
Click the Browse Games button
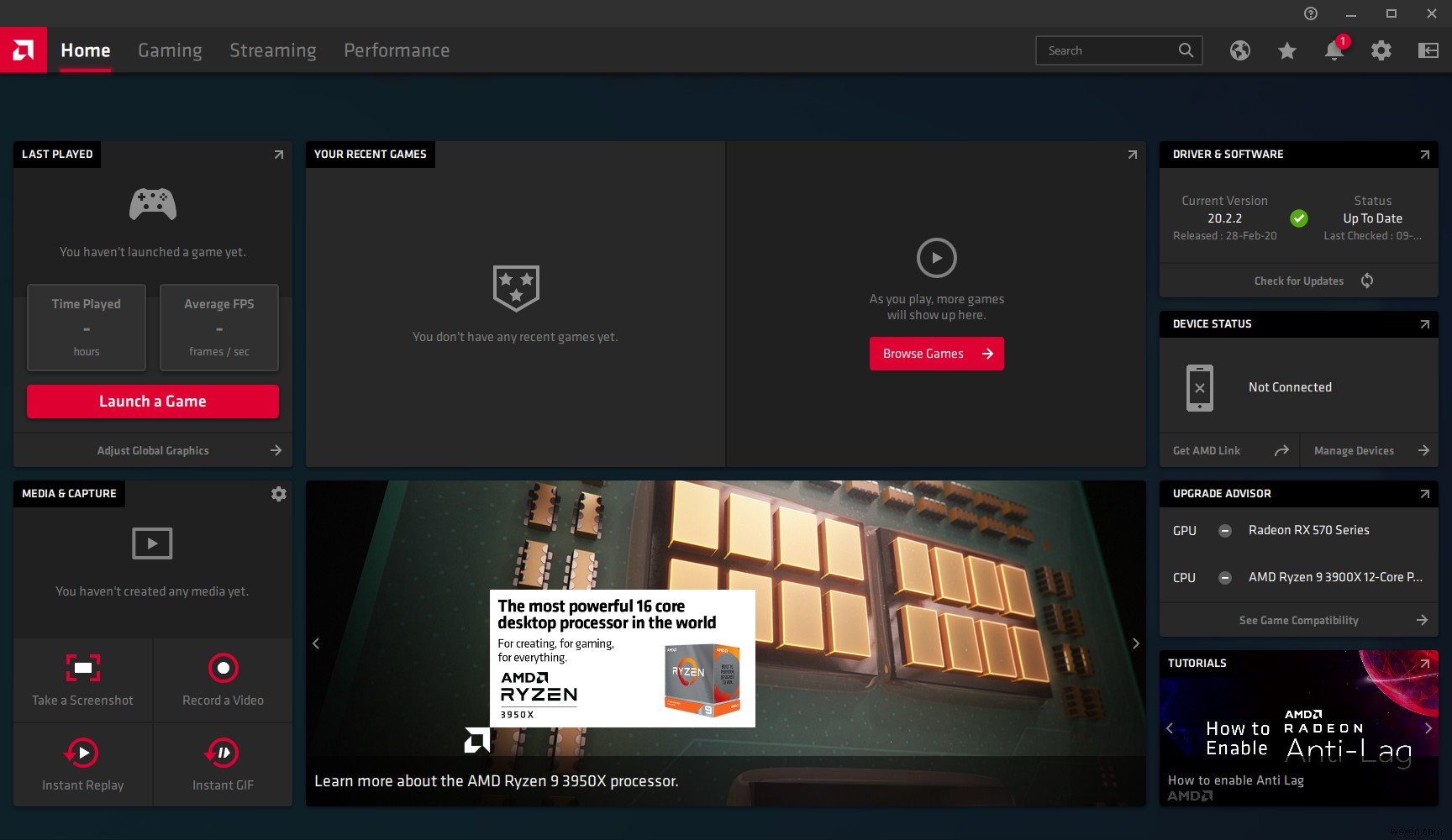(x=937, y=354)
